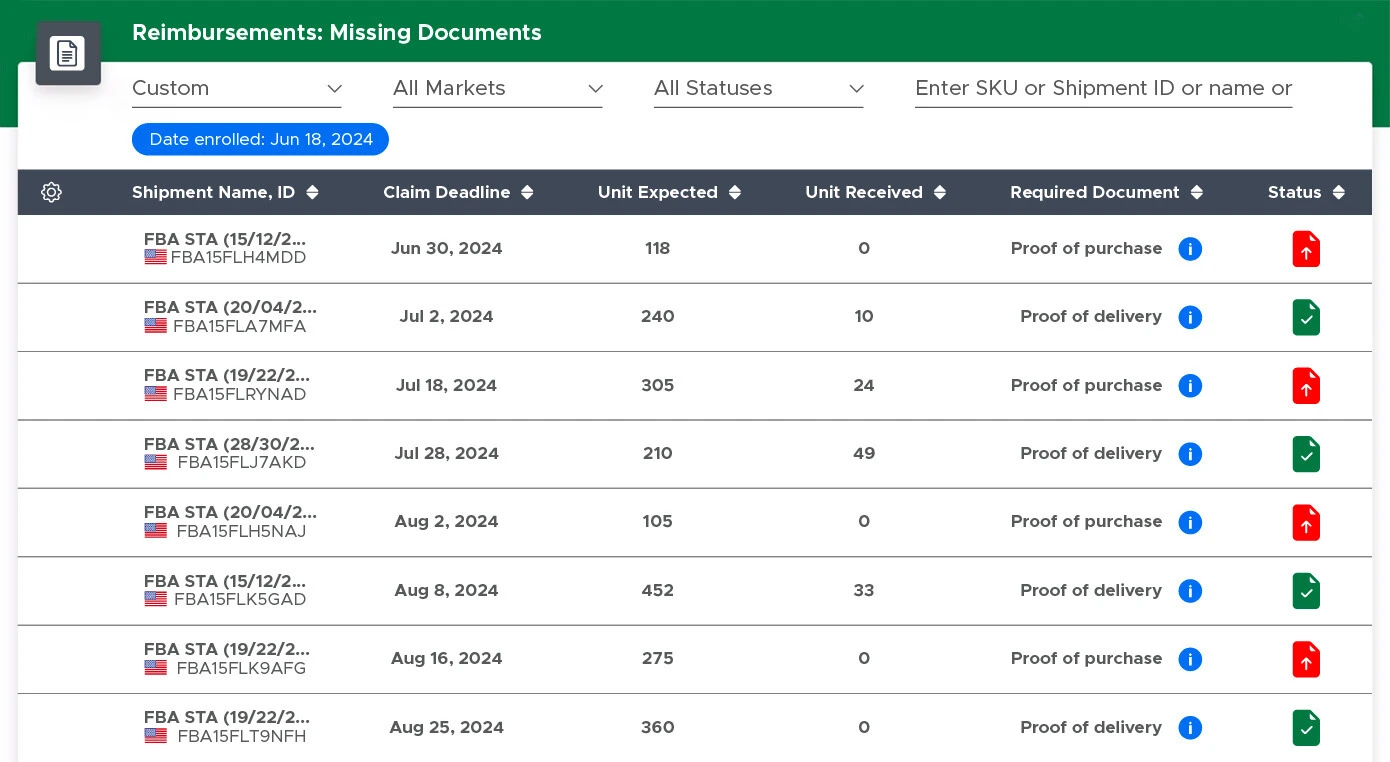Click shipment ID FBA15FLK5GAD

tap(240, 600)
